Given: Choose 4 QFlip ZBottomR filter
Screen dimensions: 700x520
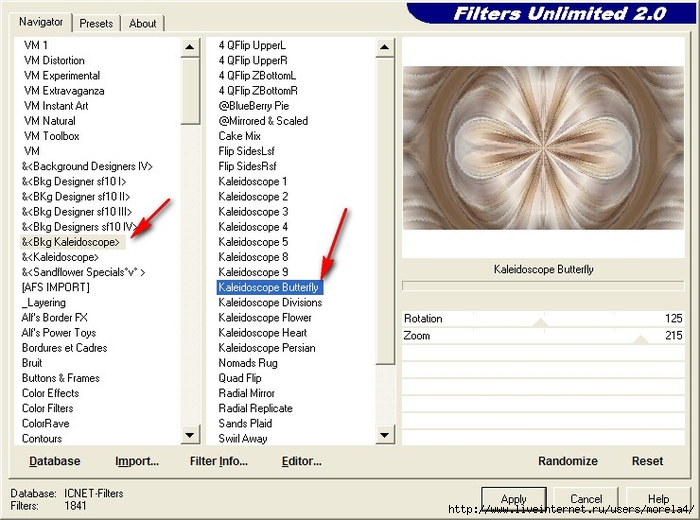Looking at the screenshot, I should coord(258,91).
